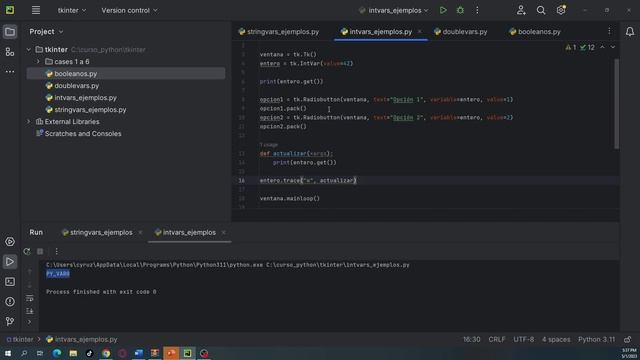The height and width of the screenshot is (360, 640).
Task: Close the intvars_ejemplos Run tab
Action: coord(224,232)
